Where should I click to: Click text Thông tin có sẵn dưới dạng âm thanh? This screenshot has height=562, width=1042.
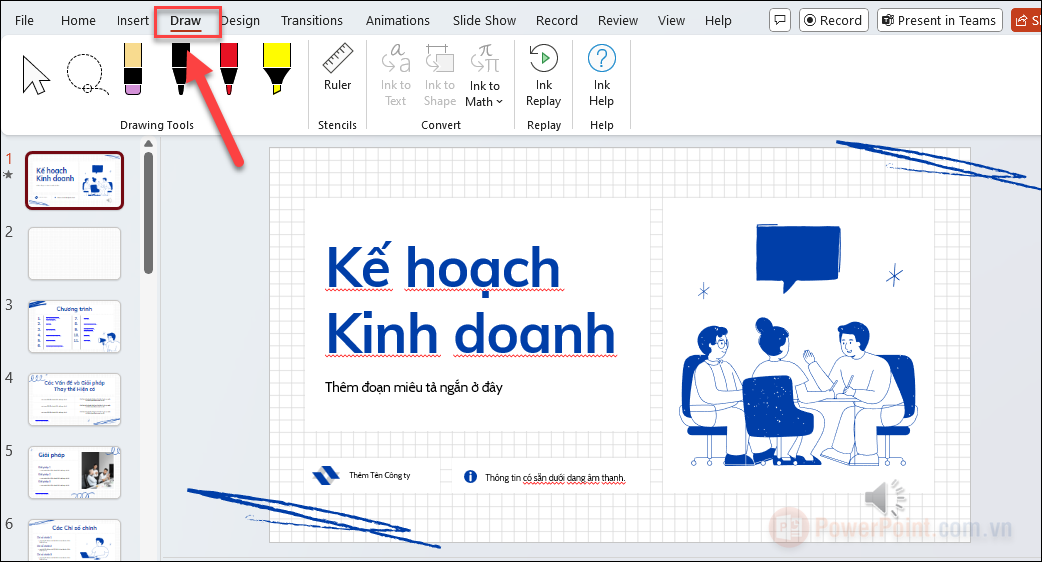[x=555, y=478]
